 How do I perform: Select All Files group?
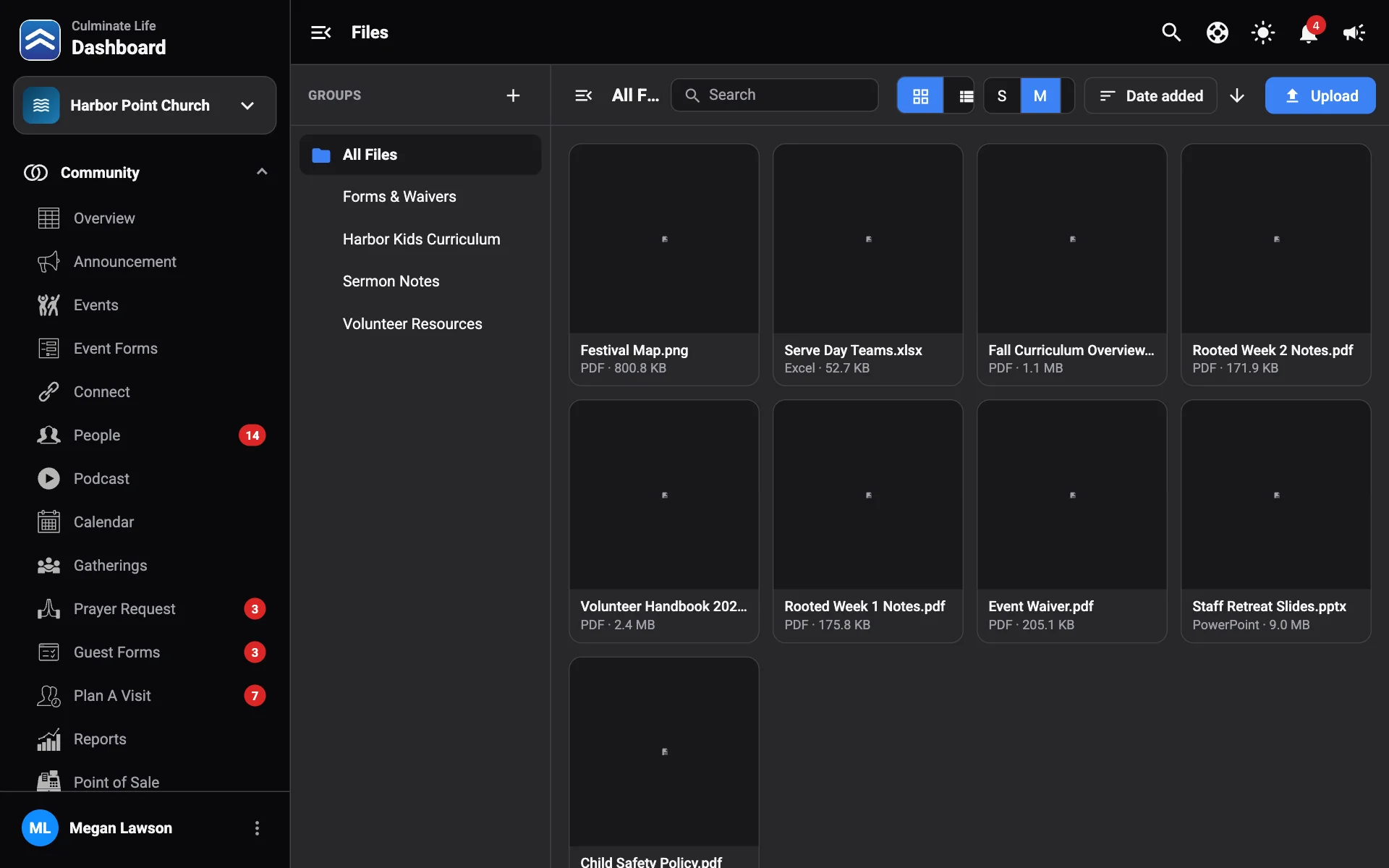click(420, 154)
